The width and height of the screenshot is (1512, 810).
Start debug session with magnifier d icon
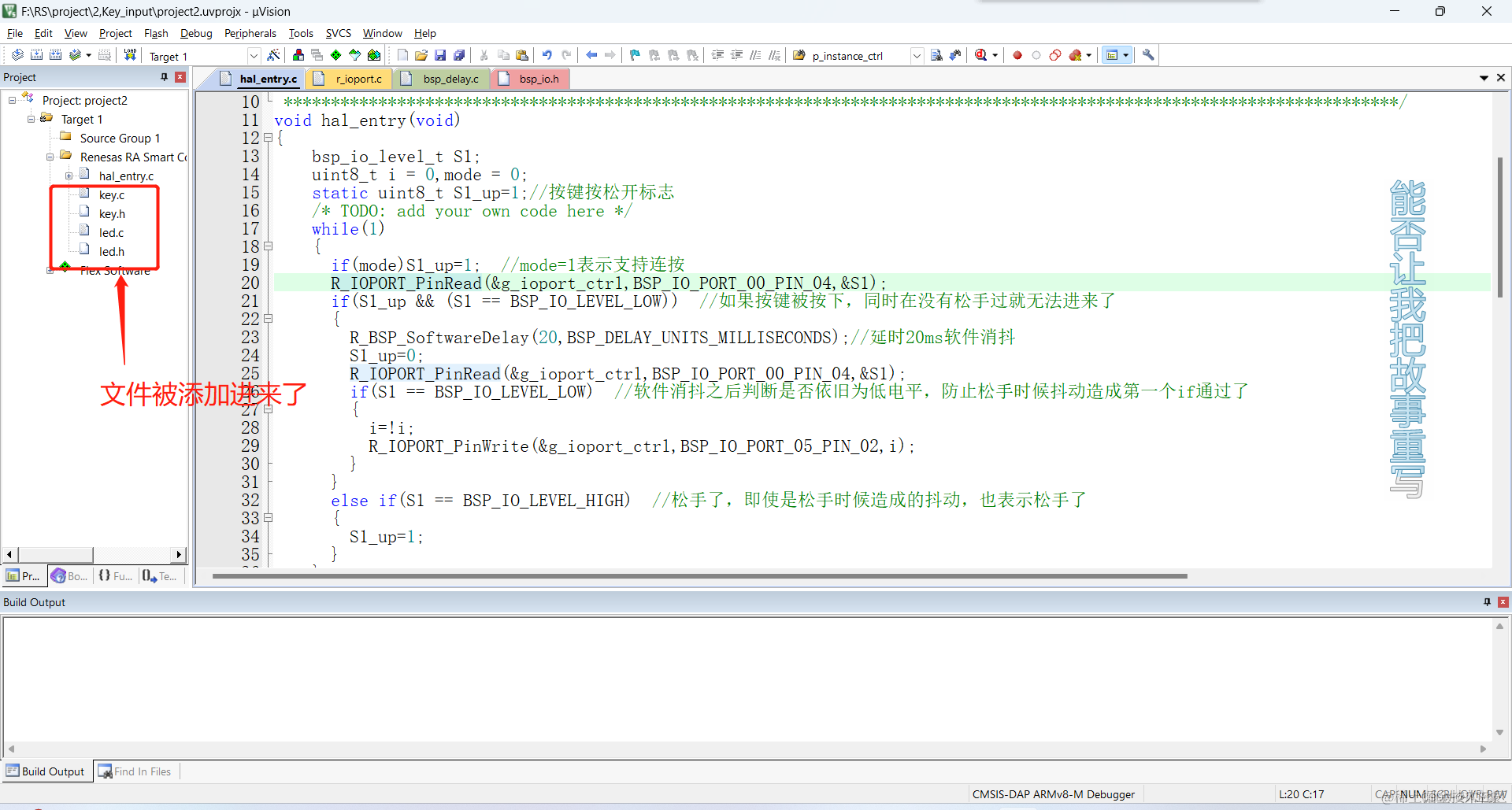[x=980, y=55]
